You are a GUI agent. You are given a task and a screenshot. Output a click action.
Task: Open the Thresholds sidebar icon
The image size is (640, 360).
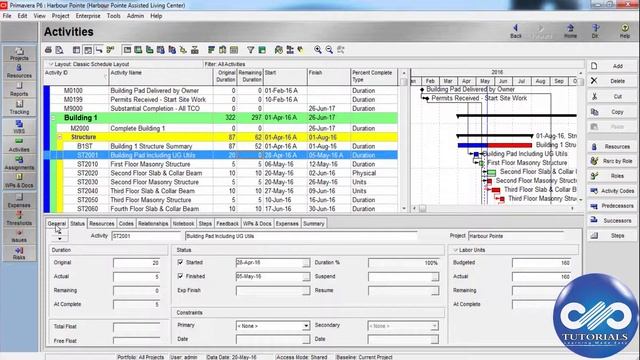(x=19, y=219)
